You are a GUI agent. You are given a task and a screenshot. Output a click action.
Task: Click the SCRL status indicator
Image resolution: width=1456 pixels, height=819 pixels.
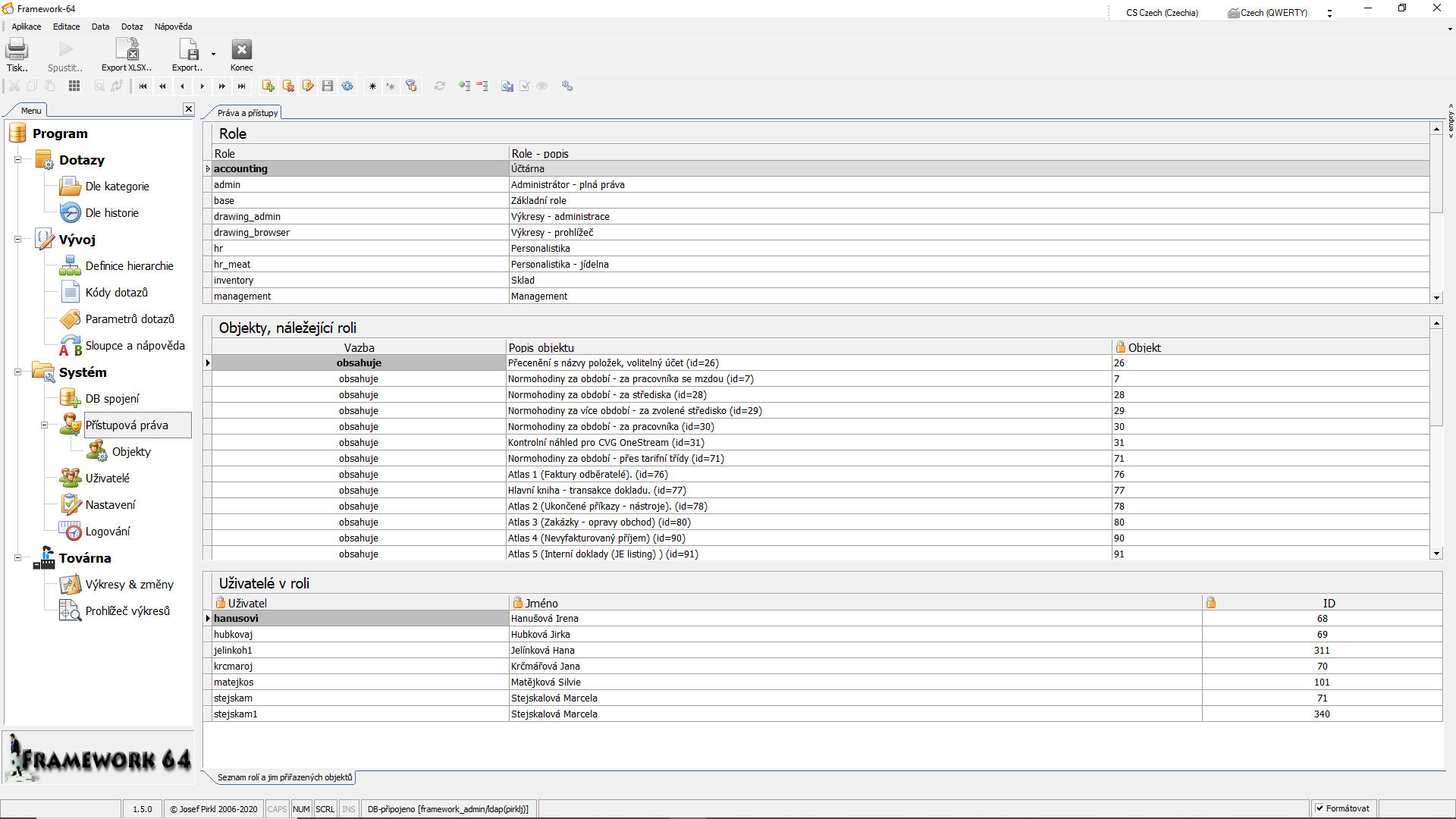coord(325,809)
